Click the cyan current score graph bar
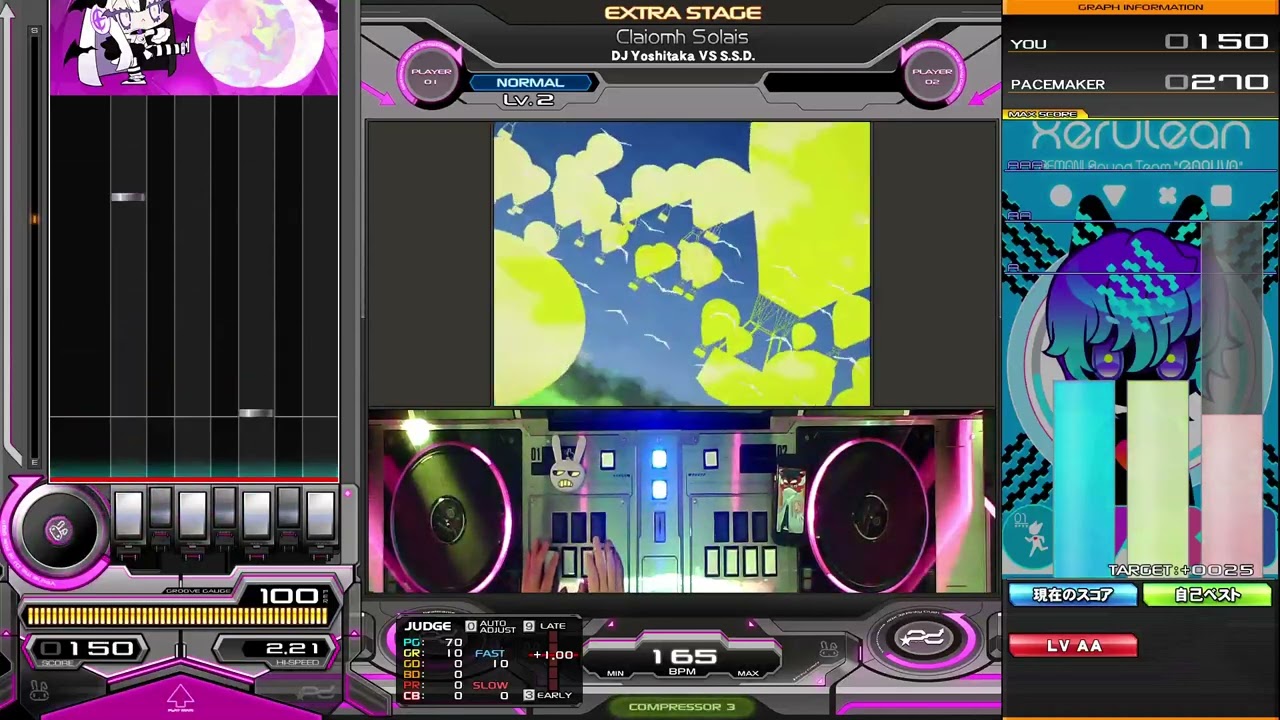The height and width of the screenshot is (720, 1280). pyautogui.click(x=1084, y=480)
